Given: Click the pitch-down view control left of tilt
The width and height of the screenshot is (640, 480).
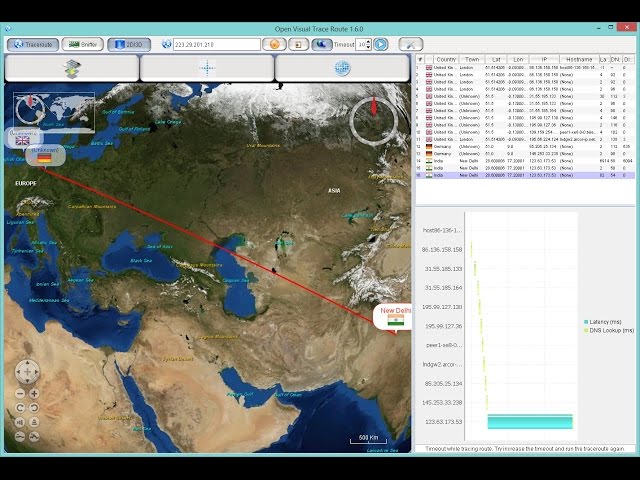Looking at the screenshot, I should (x=20, y=422).
